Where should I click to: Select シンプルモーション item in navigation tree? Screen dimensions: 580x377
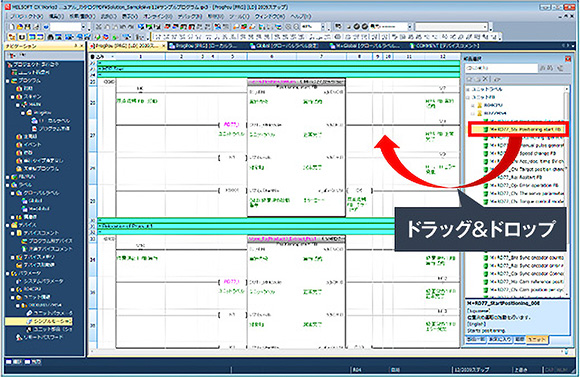point(49,321)
